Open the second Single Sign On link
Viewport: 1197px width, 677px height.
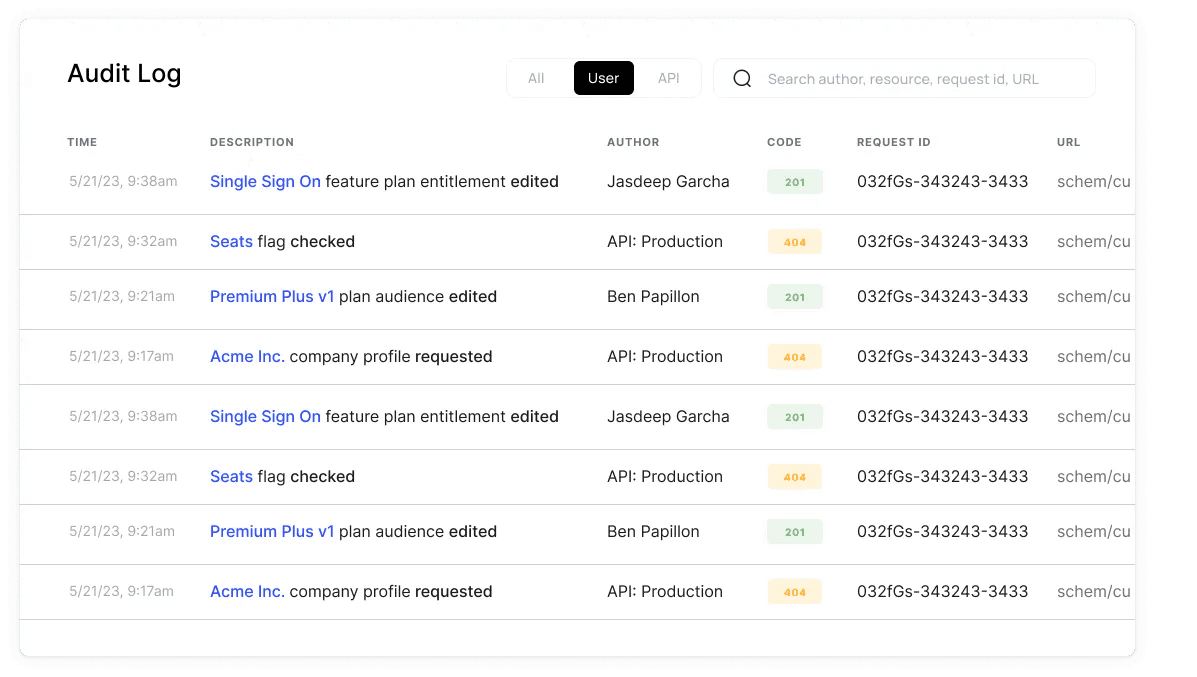coord(265,417)
